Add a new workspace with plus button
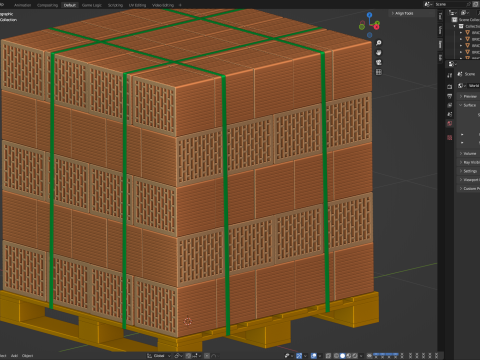The image size is (480, 360). coord(180,5)
